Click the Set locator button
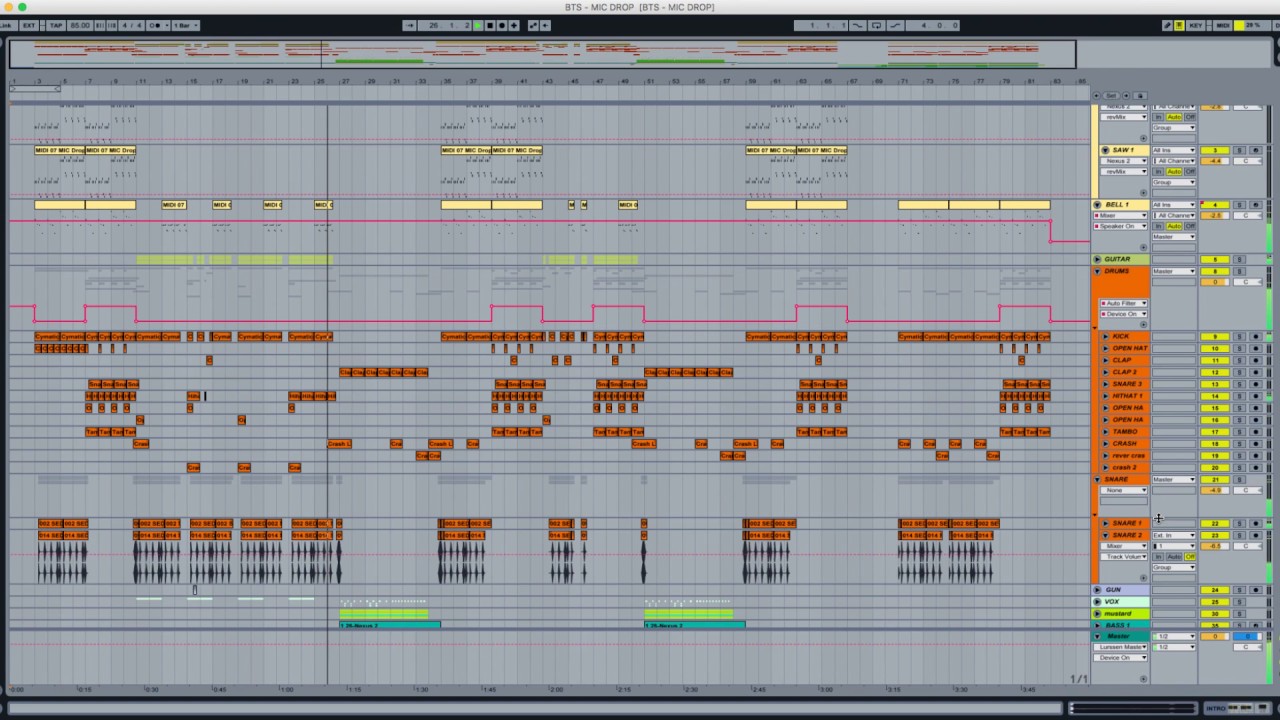 coord(1111,96)
